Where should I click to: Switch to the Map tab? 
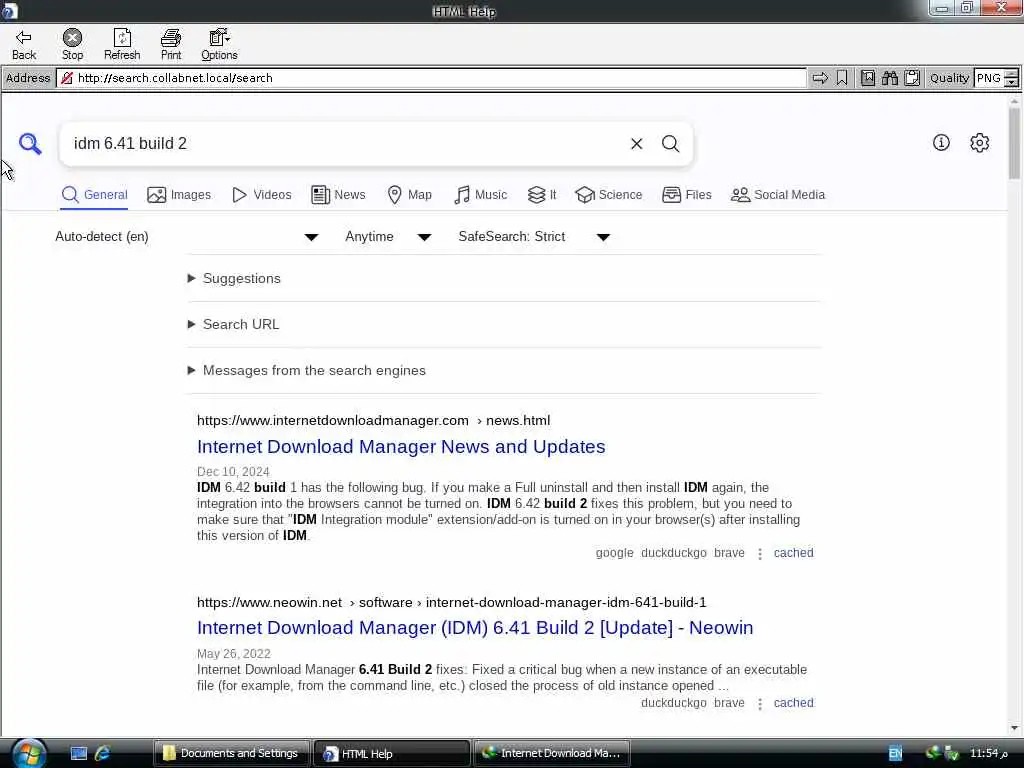click(409, 195)
